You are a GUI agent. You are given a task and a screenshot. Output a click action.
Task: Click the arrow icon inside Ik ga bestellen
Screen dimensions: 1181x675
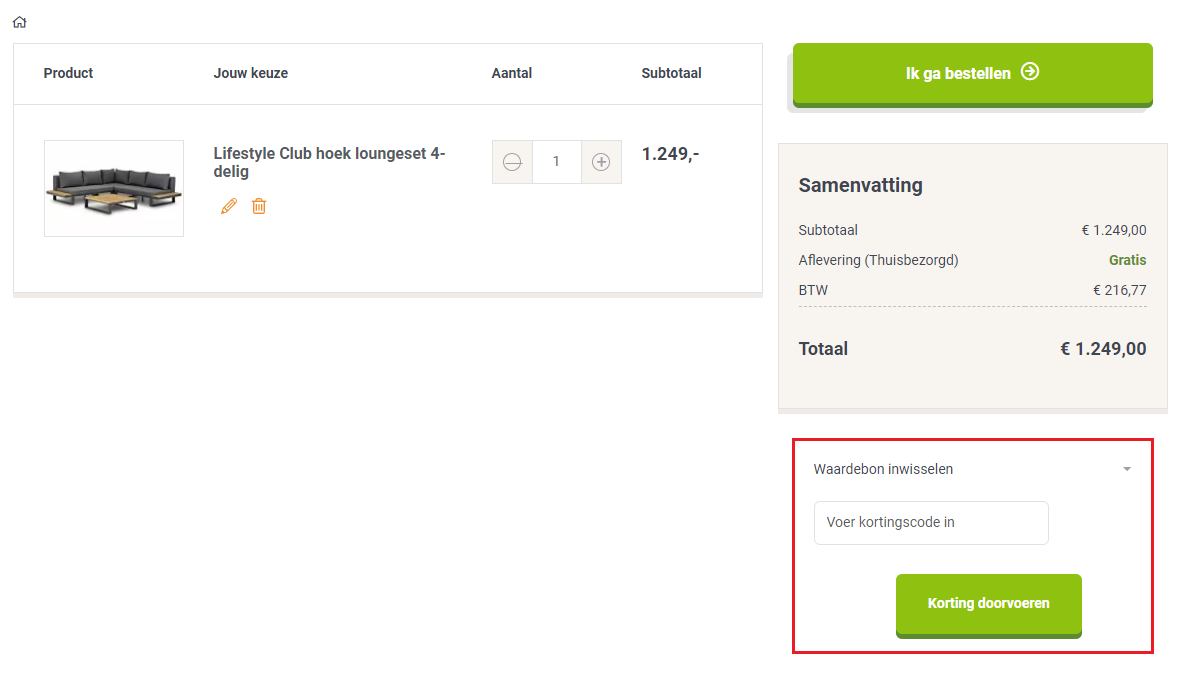click(x=1030, y=72)
